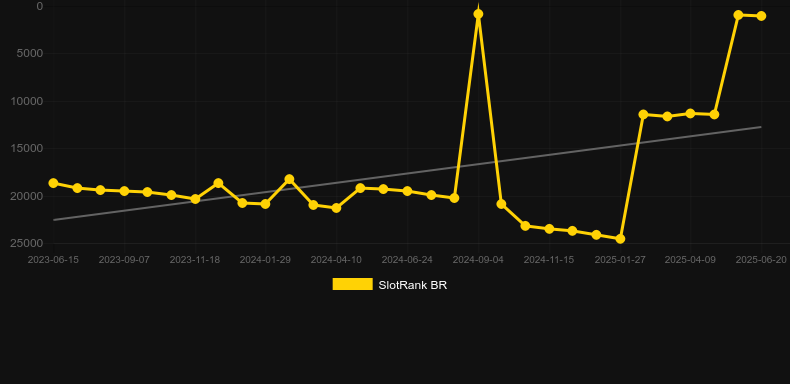The width and height of the screenshot is (790, 384).
Task: Select the peak data point above 2024-09-04
Action: click(x=478, y=14)
